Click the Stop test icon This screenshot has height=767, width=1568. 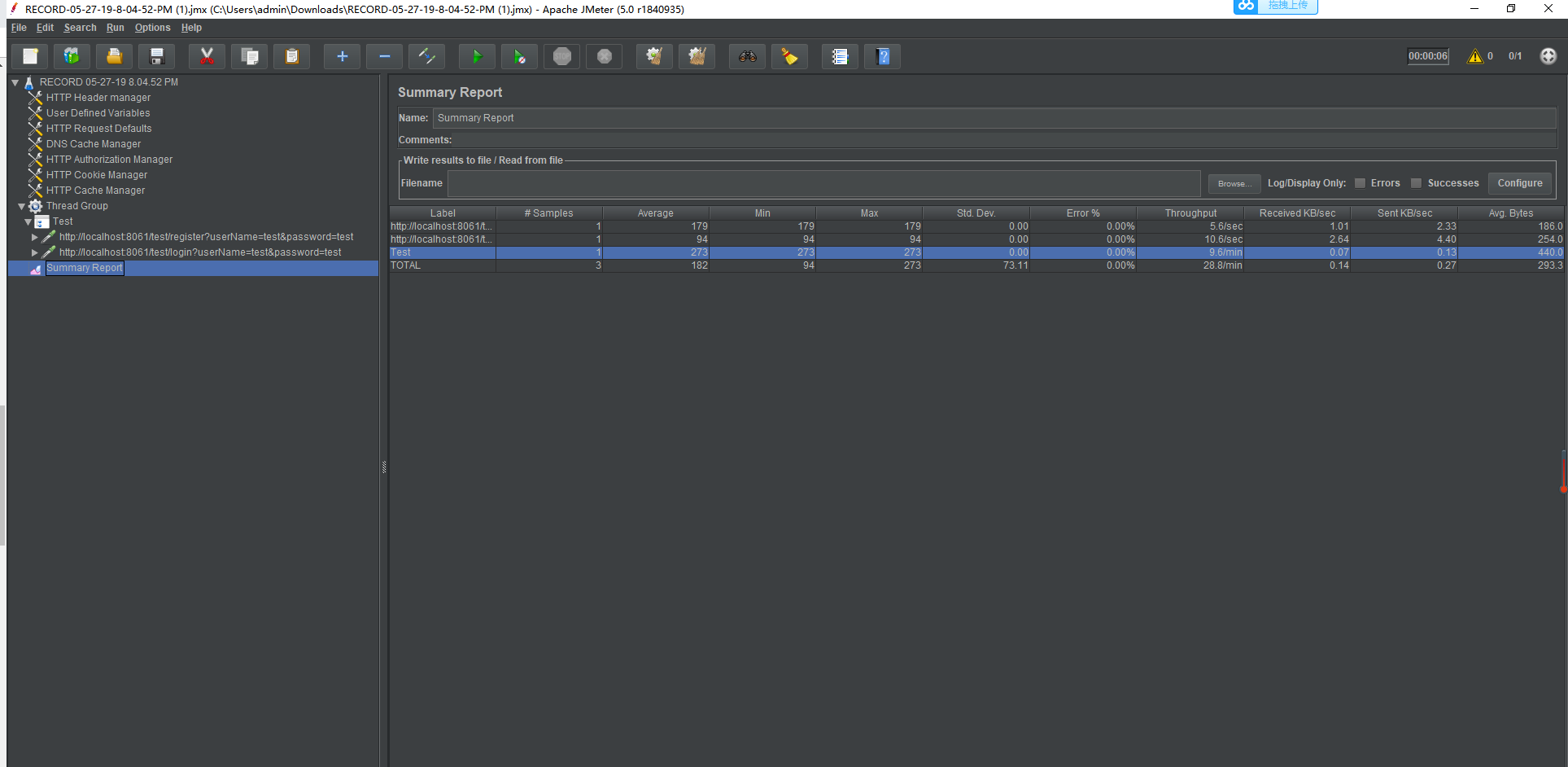point(561,56)
